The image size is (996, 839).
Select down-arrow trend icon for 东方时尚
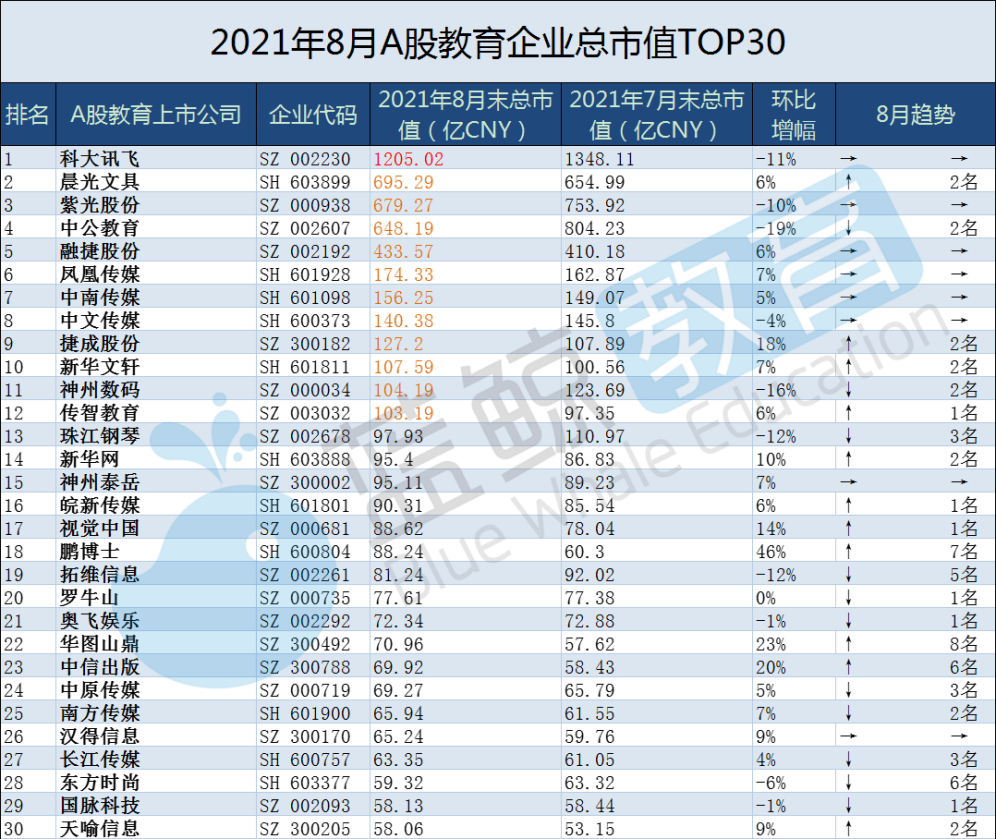pyautogui.click(x=849, y=782)
